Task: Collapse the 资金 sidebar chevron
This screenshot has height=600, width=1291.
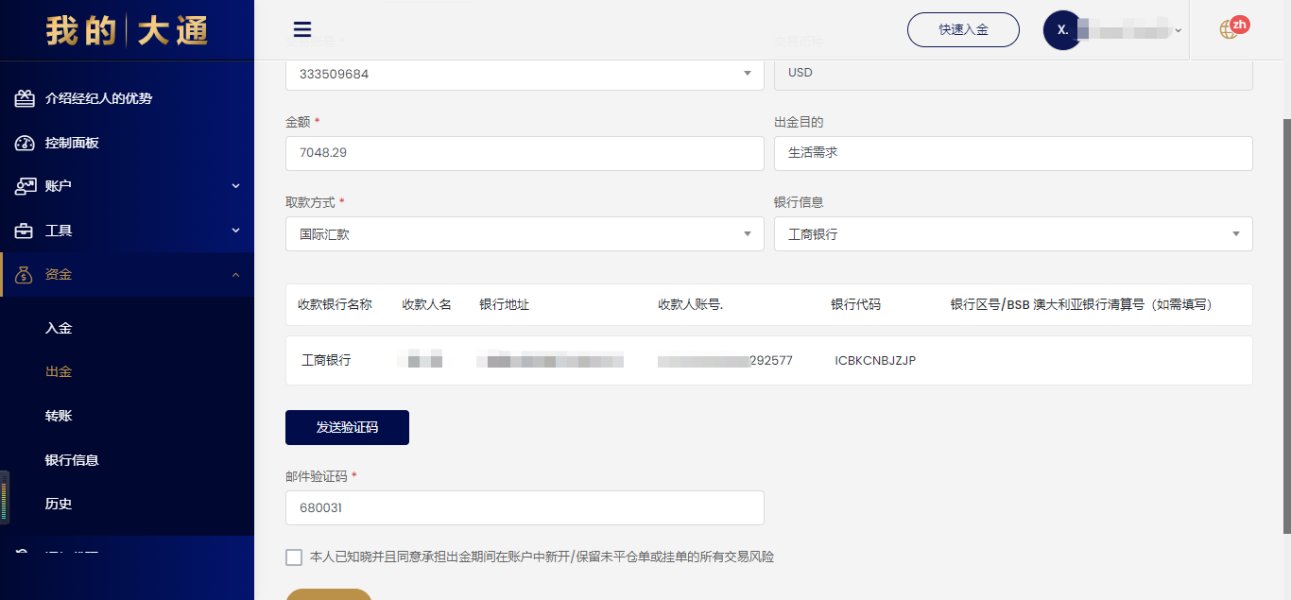Action: pyautogui.click(x=236, y=274)
